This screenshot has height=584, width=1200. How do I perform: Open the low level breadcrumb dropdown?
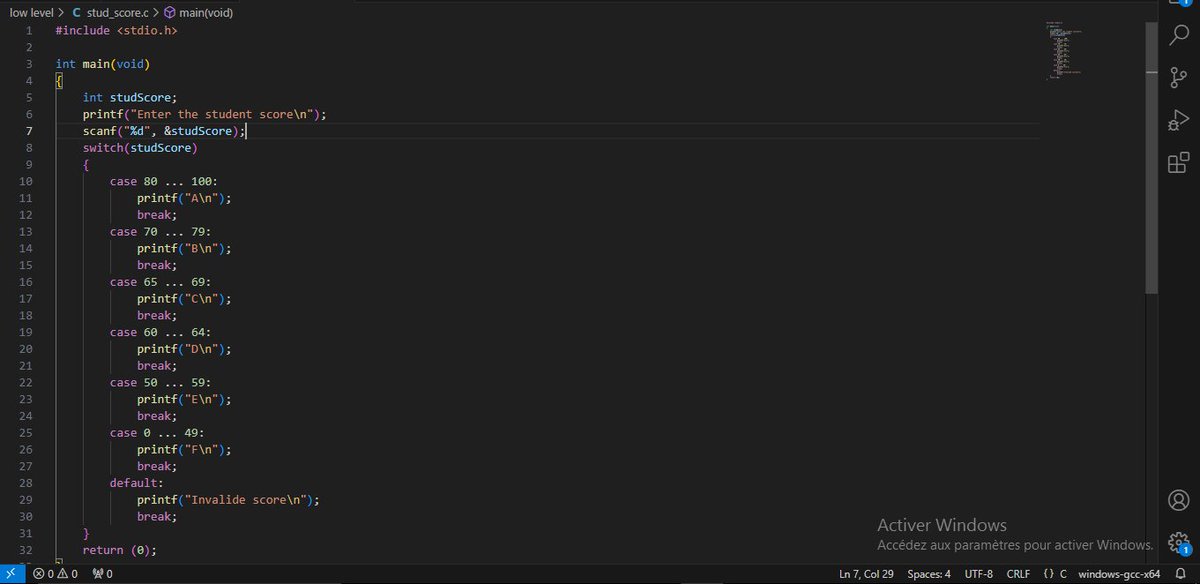click(x=32, y=13)
